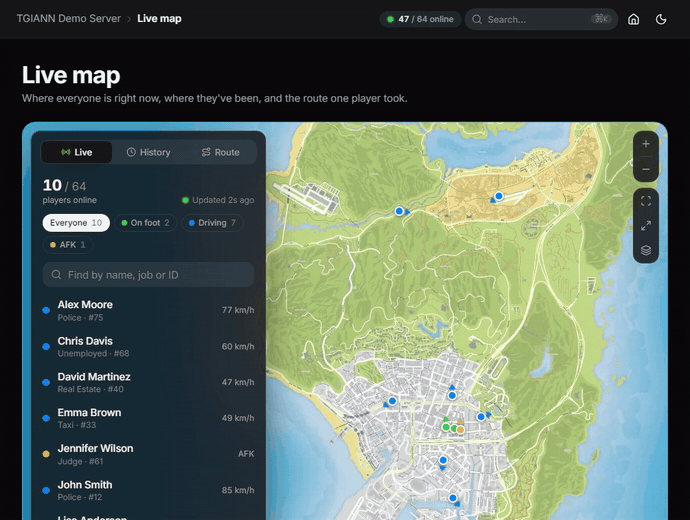
Task: Click the Live map breadcrumb
Action: pyautogui.click(x=159, y=18)
